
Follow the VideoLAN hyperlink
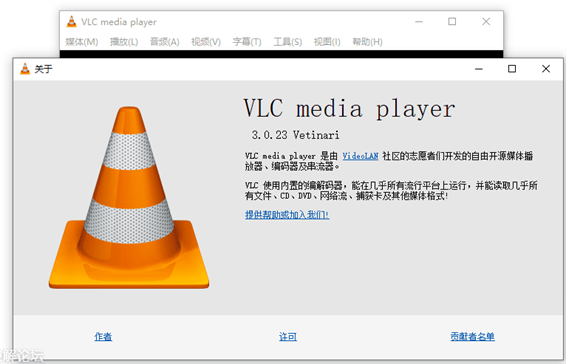point(360,156)
